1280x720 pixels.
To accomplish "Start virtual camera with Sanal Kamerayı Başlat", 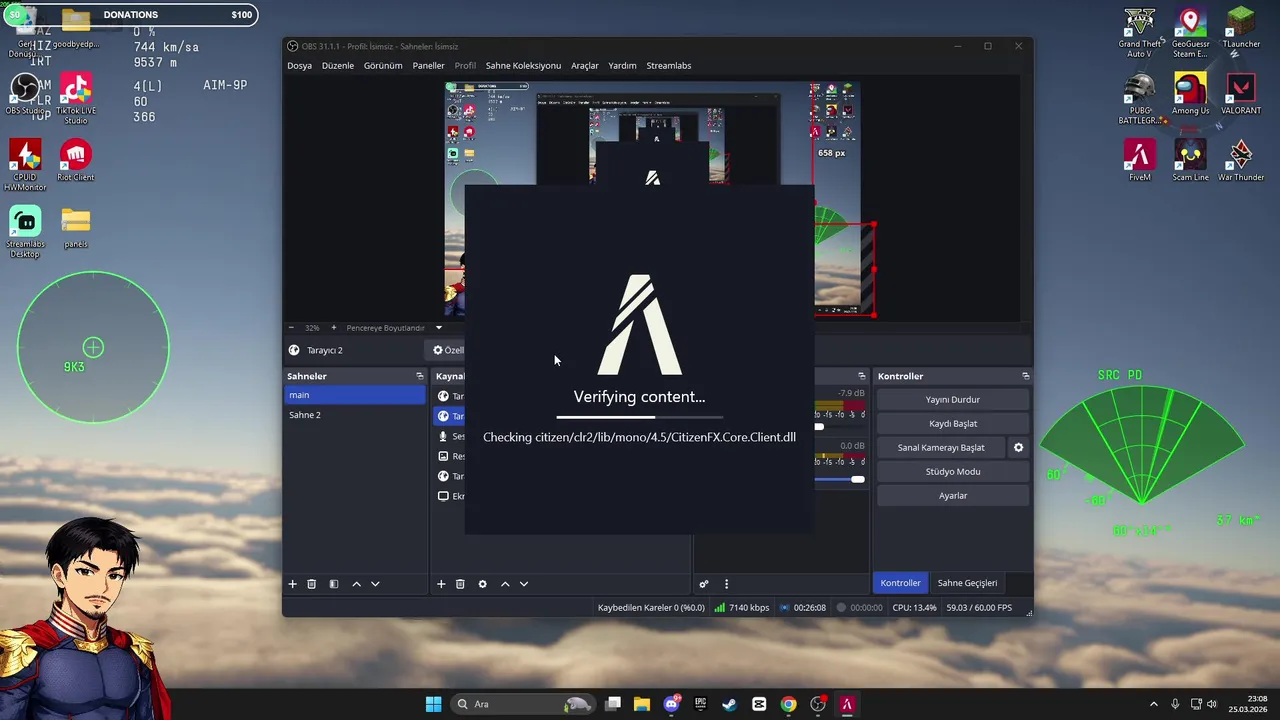I will tap(941, 448).
